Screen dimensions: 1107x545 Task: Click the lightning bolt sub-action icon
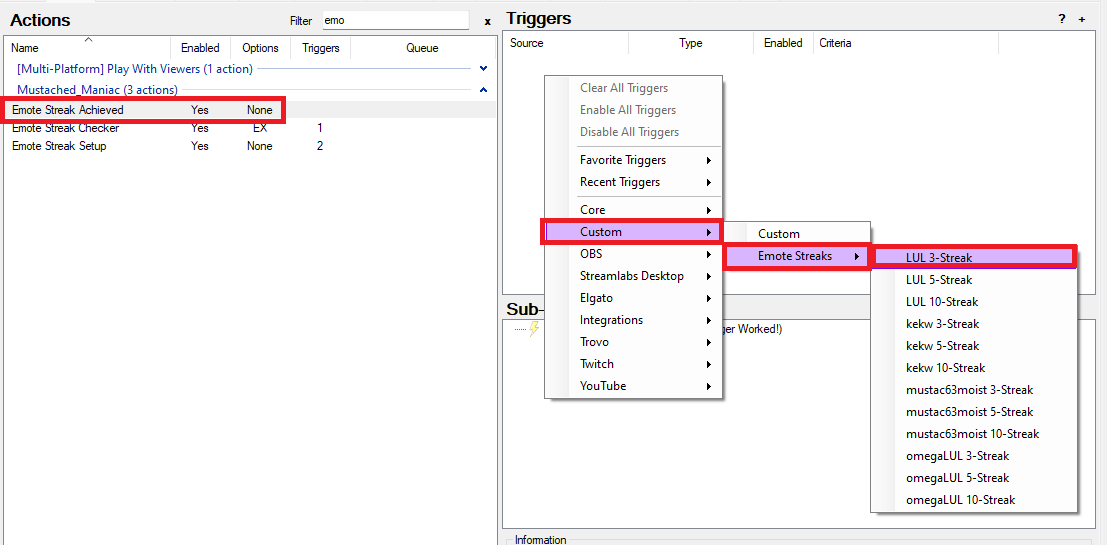tap(534, 329)
